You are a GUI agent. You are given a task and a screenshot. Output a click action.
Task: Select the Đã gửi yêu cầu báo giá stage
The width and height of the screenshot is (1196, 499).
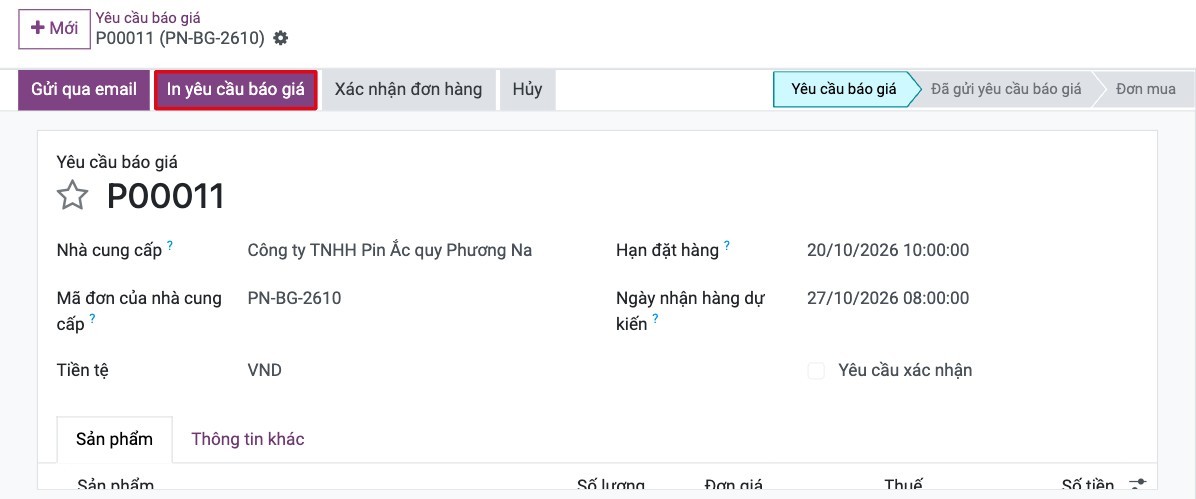[x=1005, y=89]
